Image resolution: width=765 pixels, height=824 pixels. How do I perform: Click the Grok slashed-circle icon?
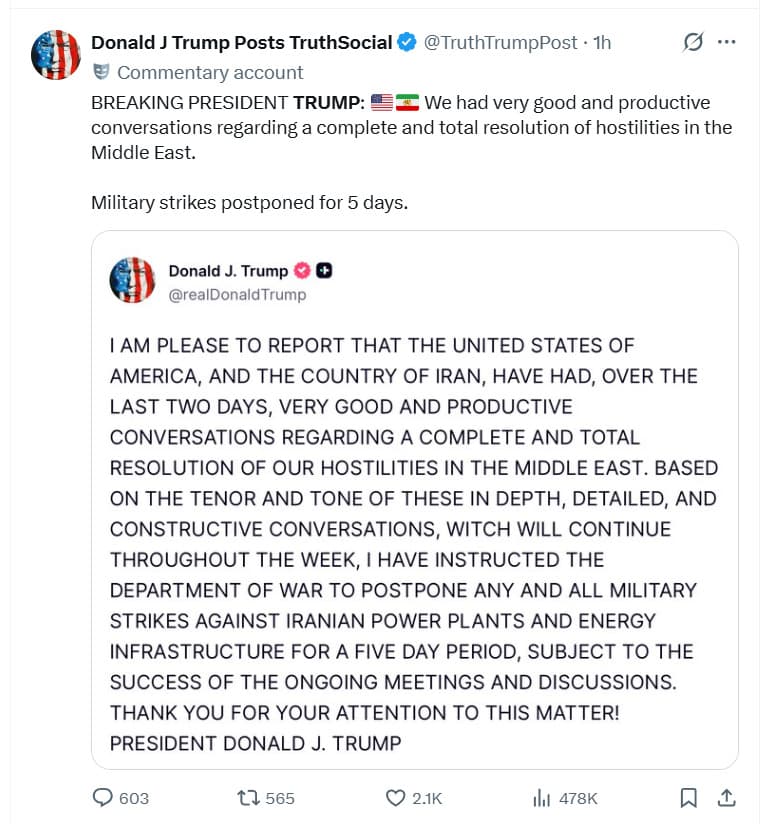tap(692, 43)
